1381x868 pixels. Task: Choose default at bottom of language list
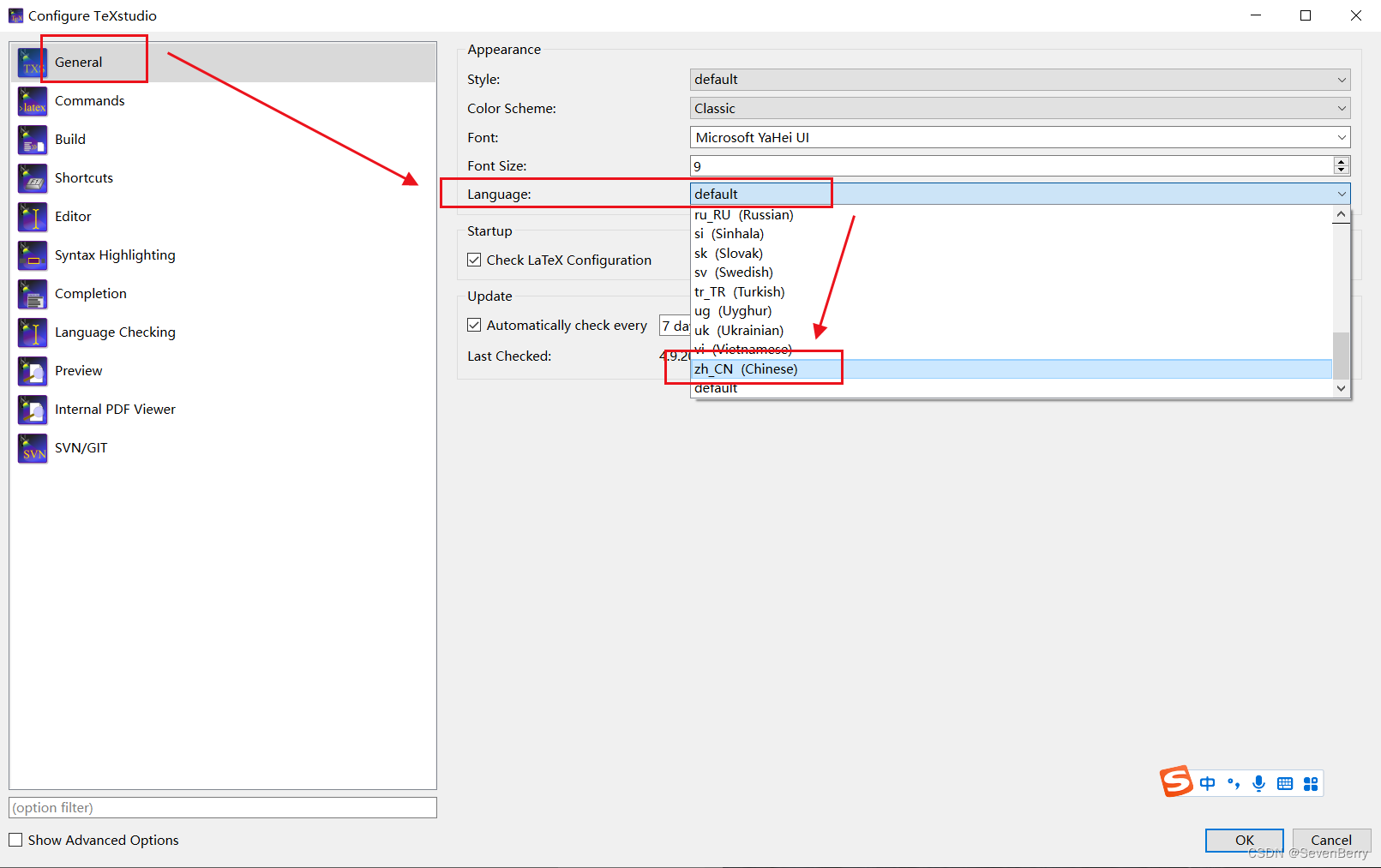(1012, 388)
